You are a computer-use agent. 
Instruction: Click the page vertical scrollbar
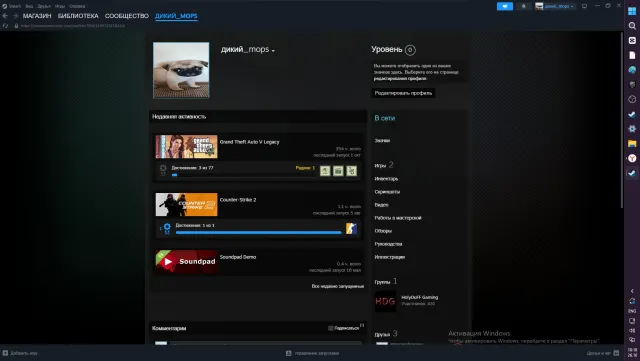pyautogui.click(x=622, y=120)
